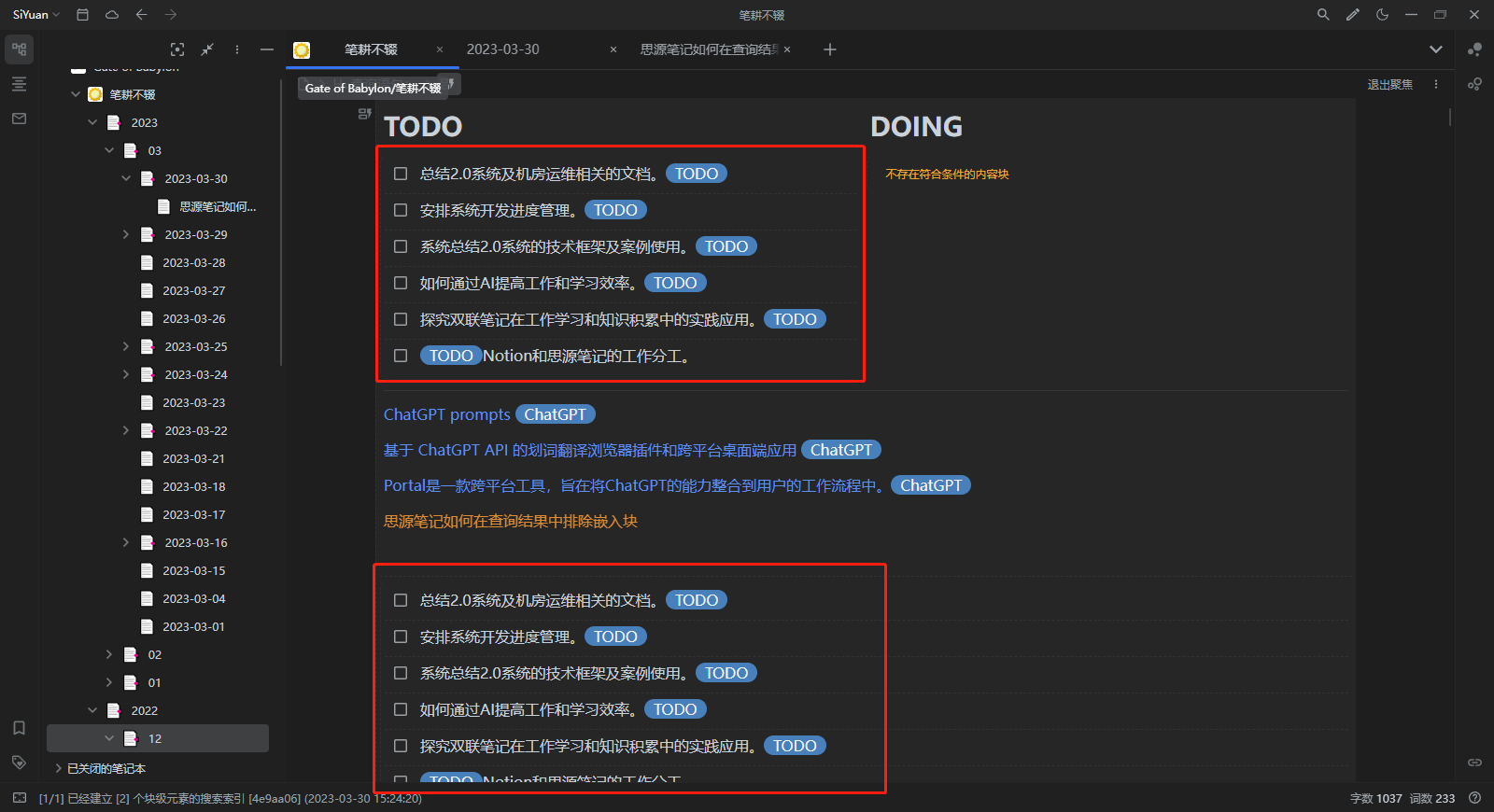Image resolution: width=1494 pixels, height=812 pixels.
Task: Open the bookmark dock panel
Action: click(x=19, y=728)
